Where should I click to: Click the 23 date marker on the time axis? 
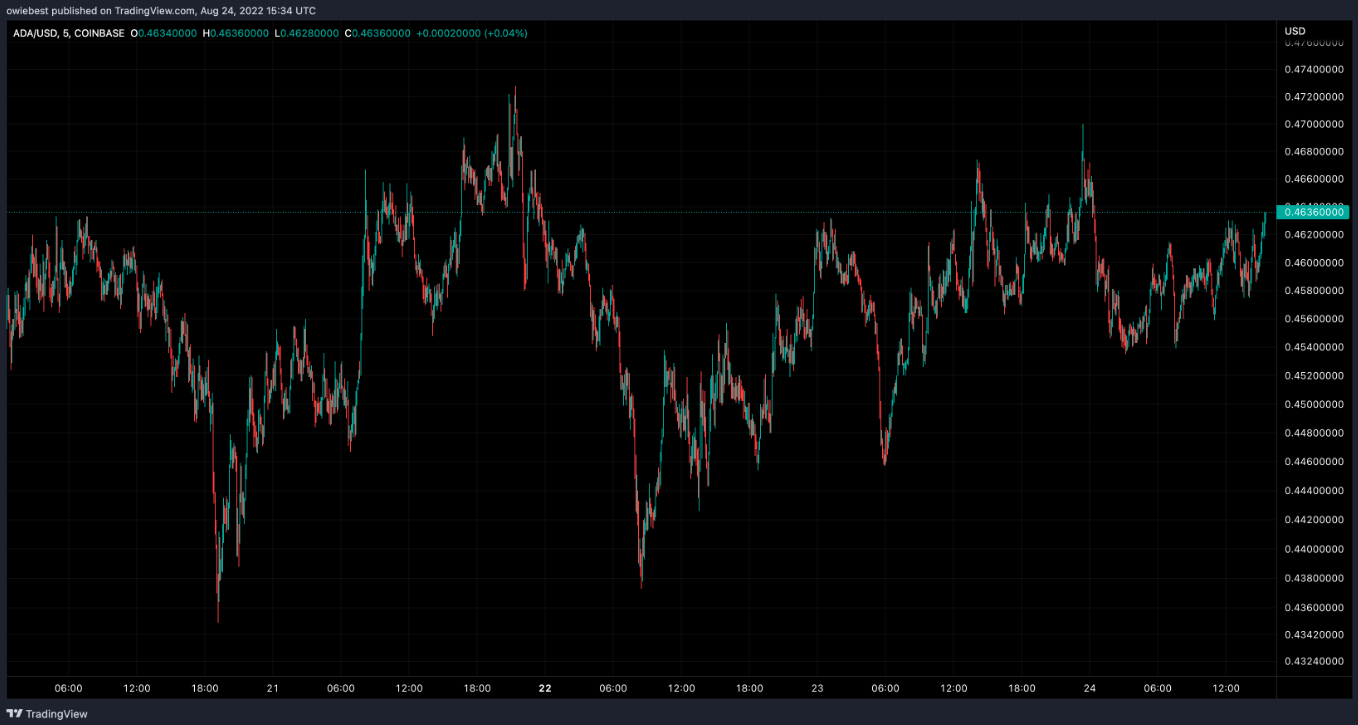(x=817, y=689)
